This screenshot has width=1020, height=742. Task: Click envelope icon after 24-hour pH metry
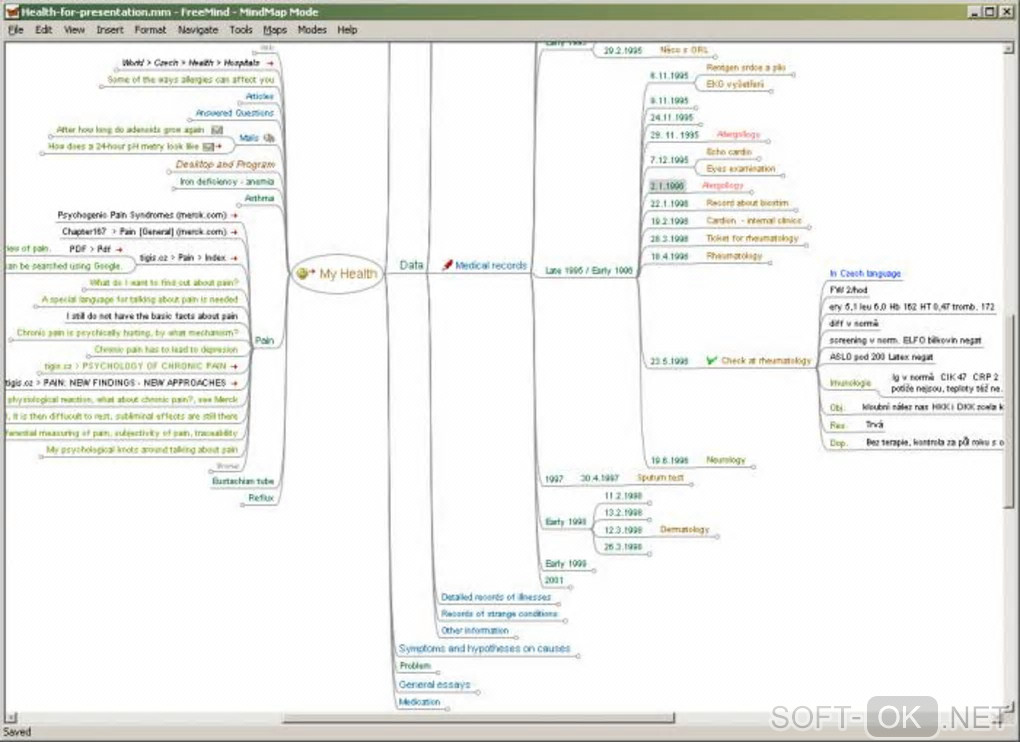point(208,147)
